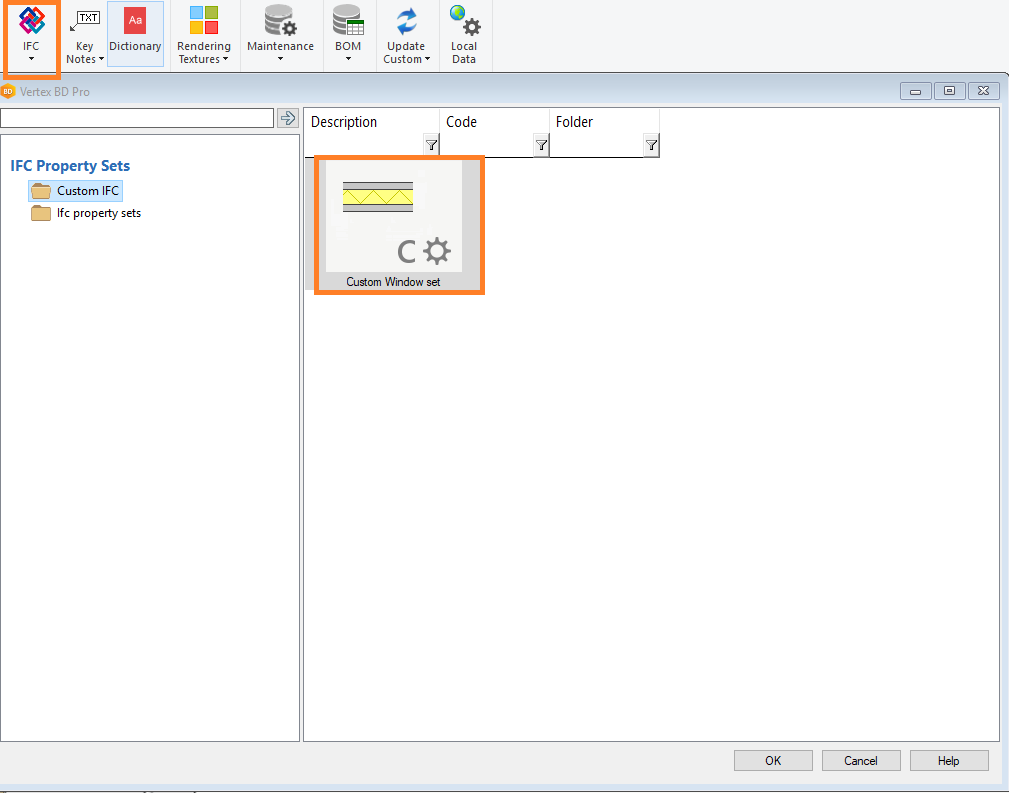Image resolution: width=1009 pixels, height=793 pixels.
Task: Click the Help button
Action: pos(948,761)
